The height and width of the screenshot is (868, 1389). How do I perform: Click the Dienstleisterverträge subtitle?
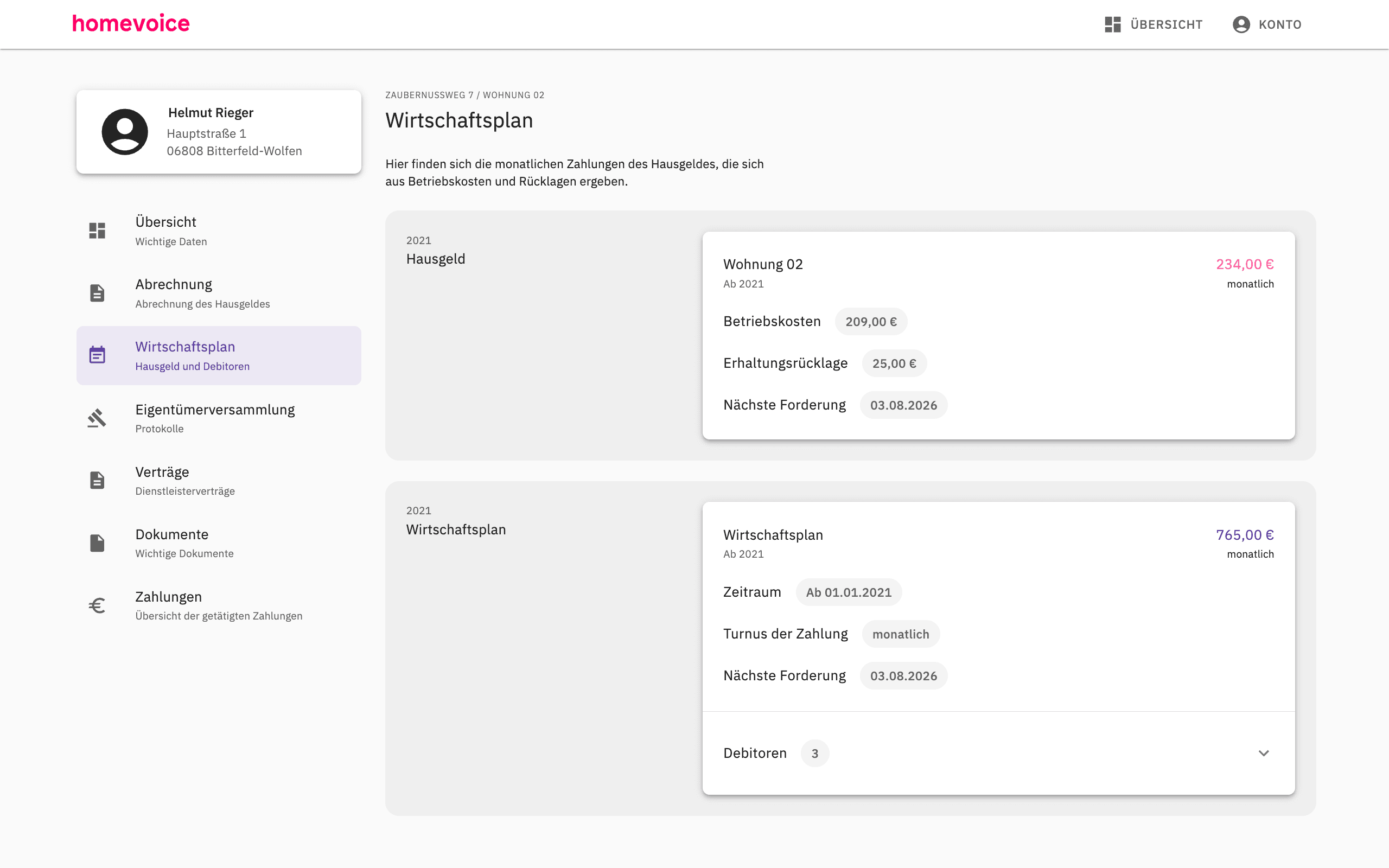point(185,491)
